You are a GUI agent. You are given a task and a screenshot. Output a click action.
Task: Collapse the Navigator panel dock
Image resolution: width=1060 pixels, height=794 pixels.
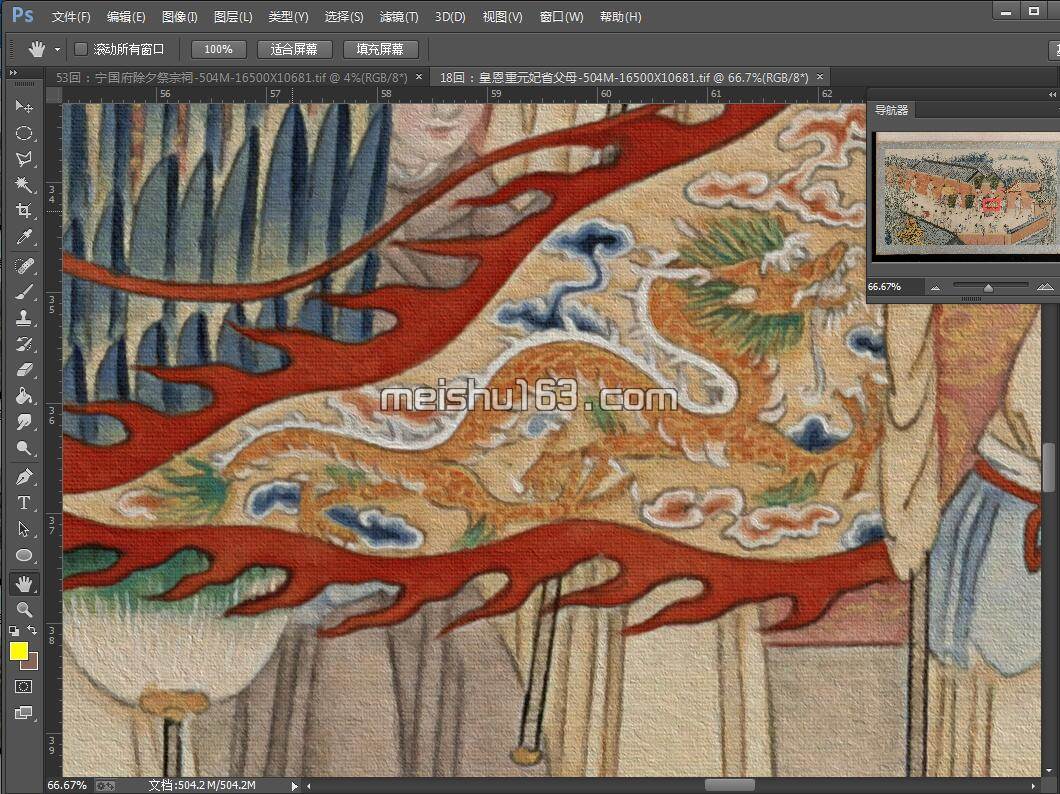pyautogui.click(x=1052, y=95)
